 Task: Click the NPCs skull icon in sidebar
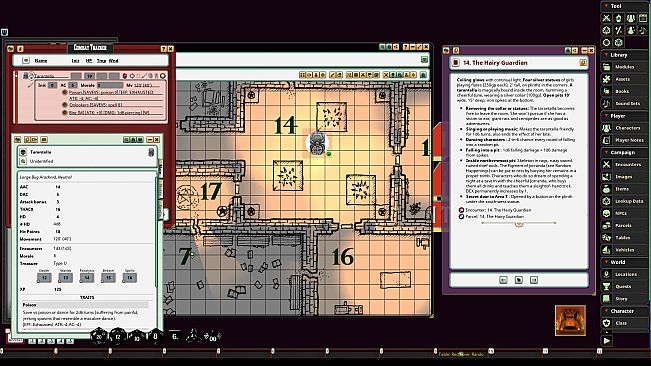pyautogui.click(x=607, y=213)
